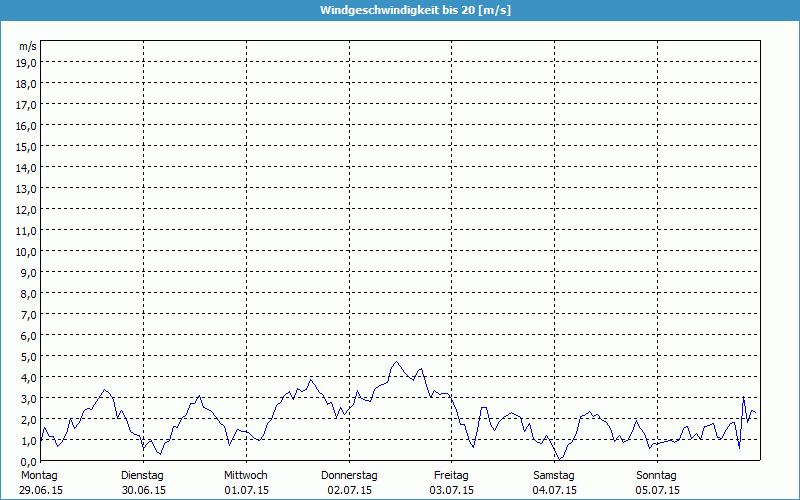This screenshot has width=800, height=500.
Task: Pick the Samstag day label
Action: tap(555, 476)
